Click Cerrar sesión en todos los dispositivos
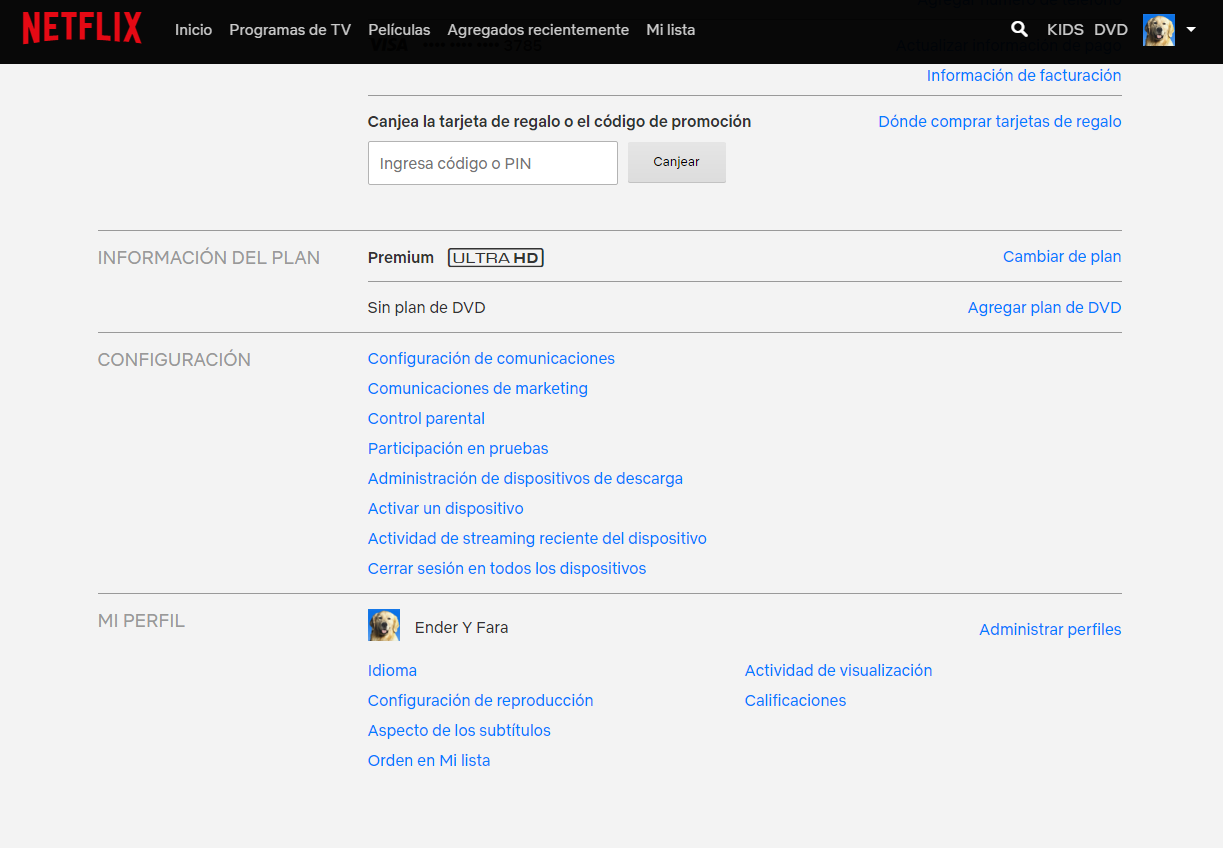 (506, 569)
